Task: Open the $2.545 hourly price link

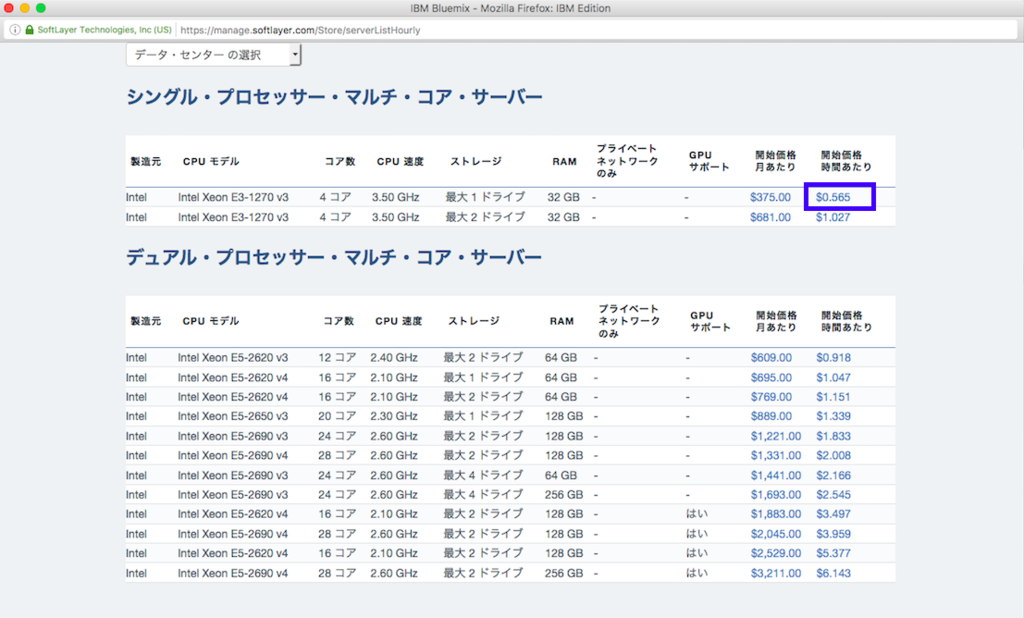Action: point(833,495)
